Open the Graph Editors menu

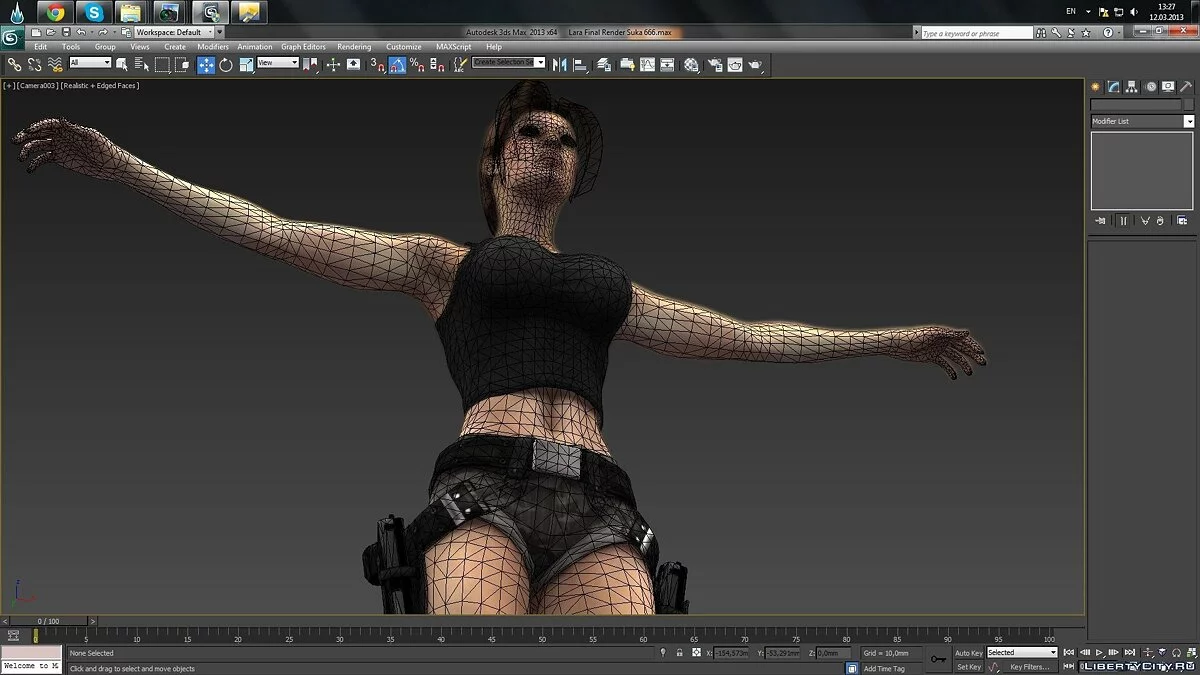tap(303, 47)
